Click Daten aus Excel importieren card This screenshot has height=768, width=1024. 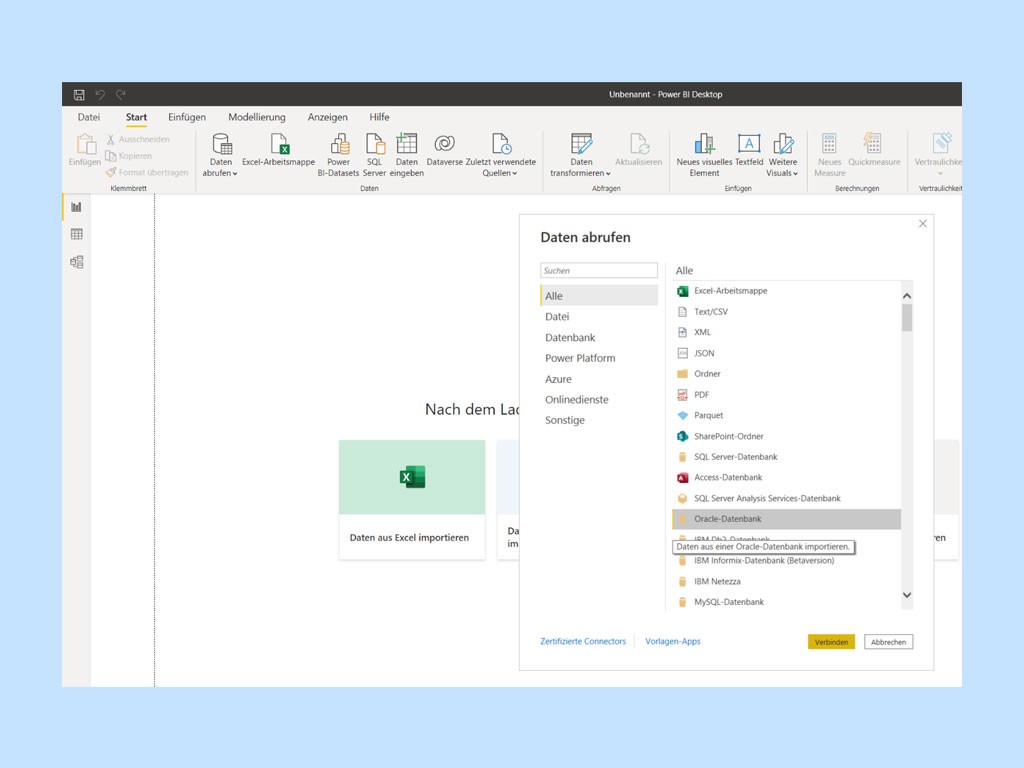[x=412, y=500]
